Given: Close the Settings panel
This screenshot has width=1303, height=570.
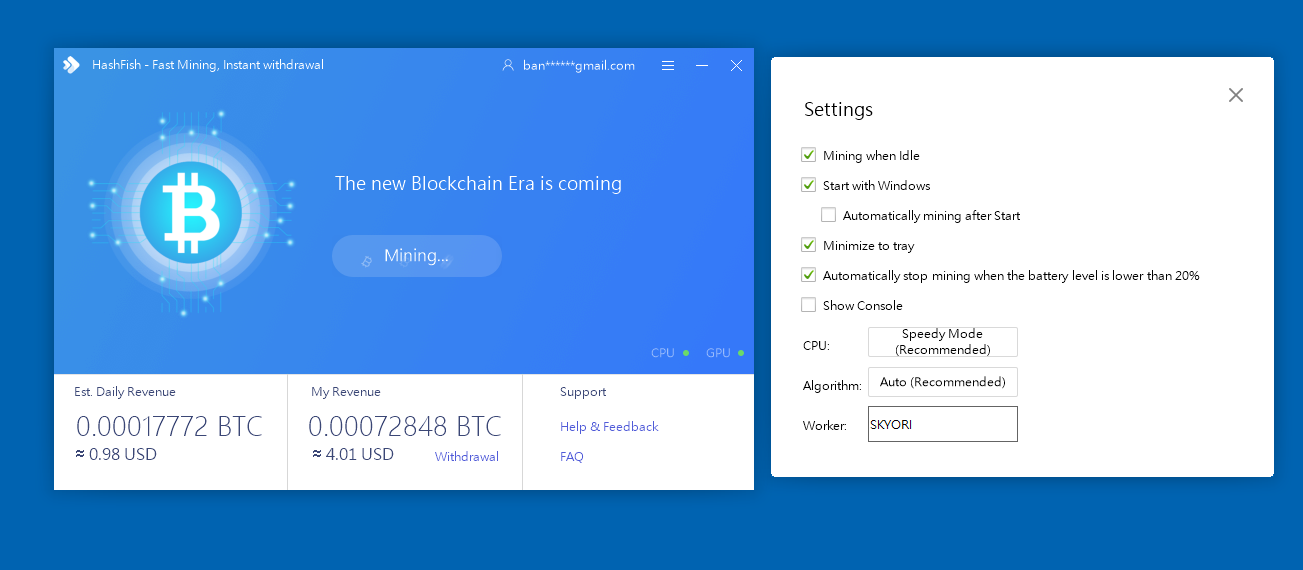Looking at the screenshot, I should coord(1236,95).
